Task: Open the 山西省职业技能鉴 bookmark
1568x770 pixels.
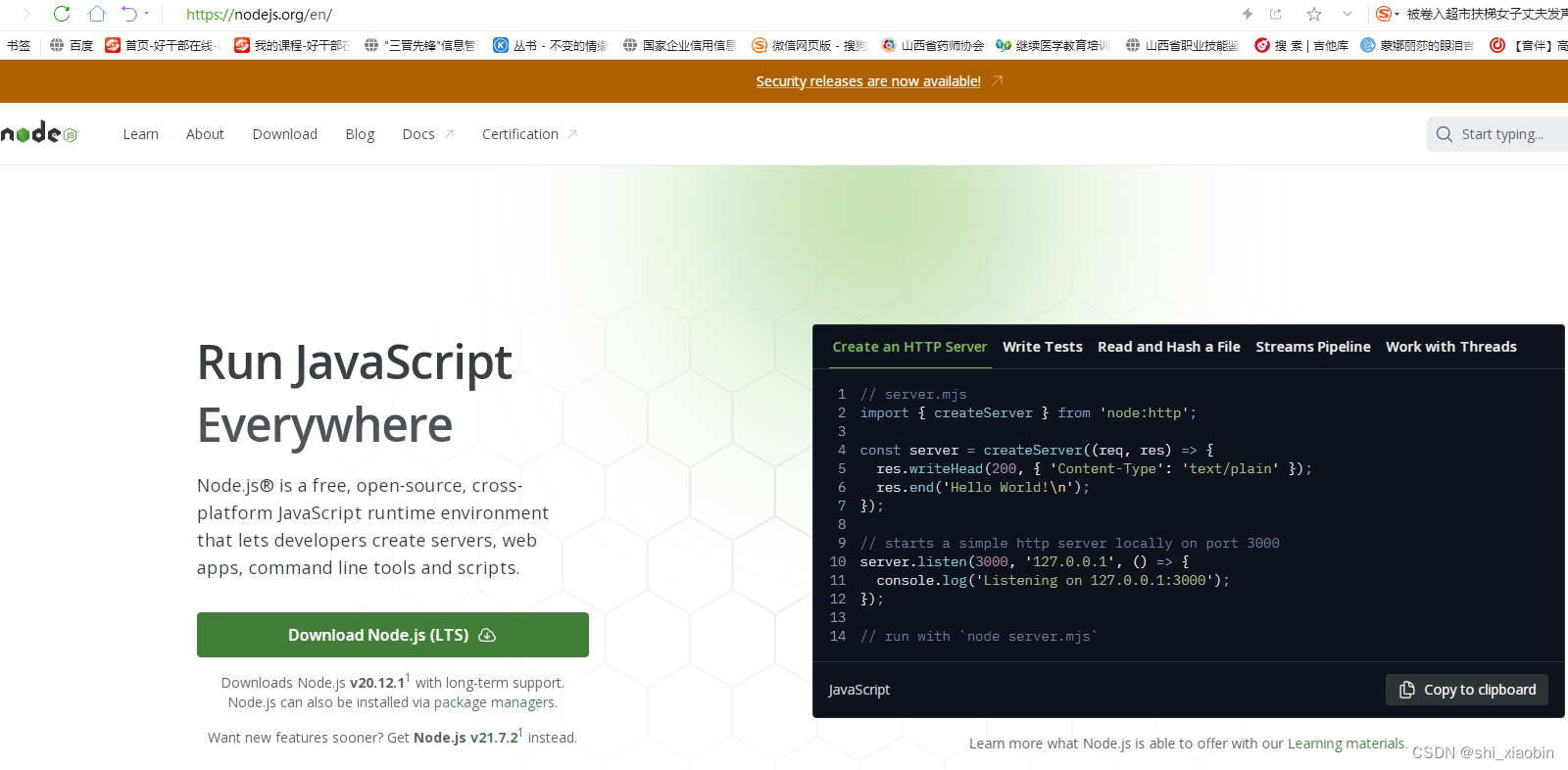Action: [x=1183, y=45]
